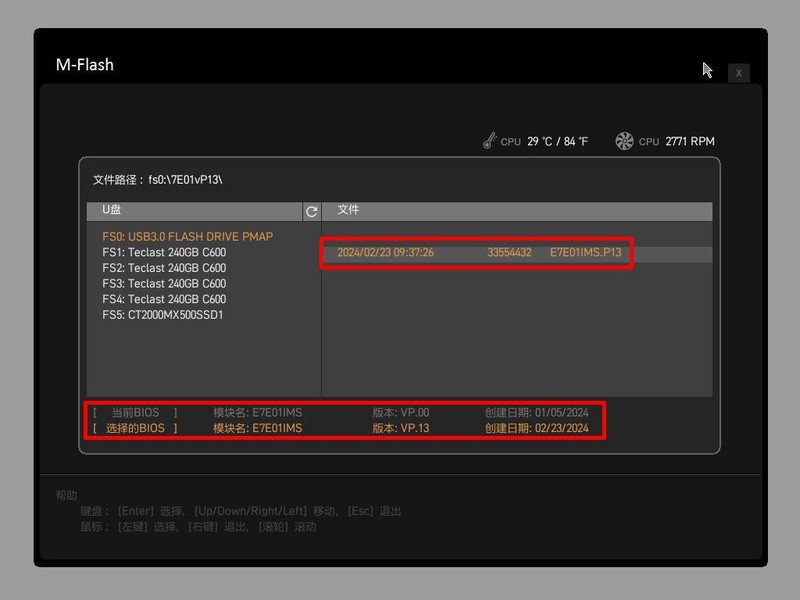The width and height of the screenshot is (800, 600).
Task: Choose the E7E01IMS.P13 BIOS file
Action: coord(585,253)
